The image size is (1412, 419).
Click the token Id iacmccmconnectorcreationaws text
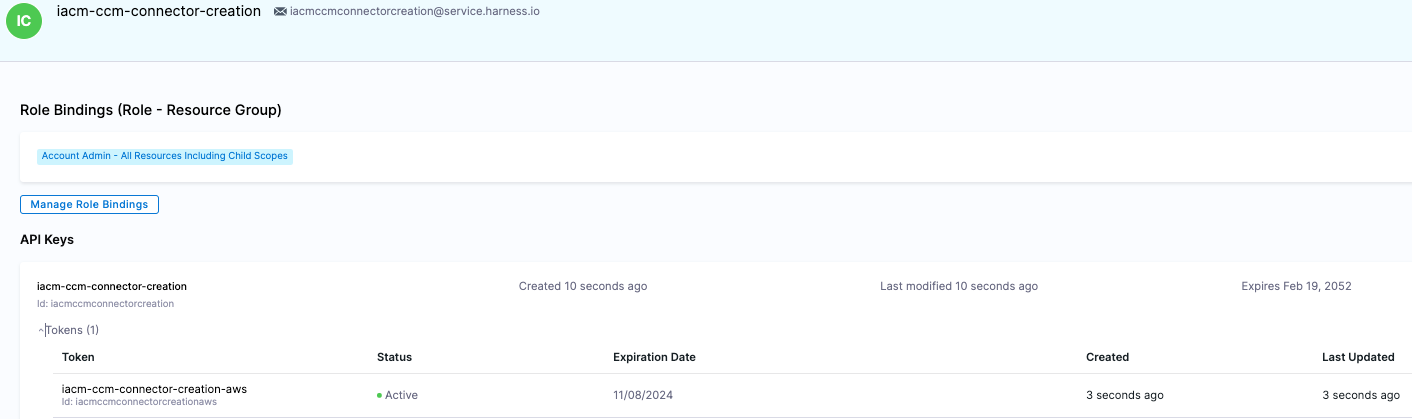[x=139, y=402]
